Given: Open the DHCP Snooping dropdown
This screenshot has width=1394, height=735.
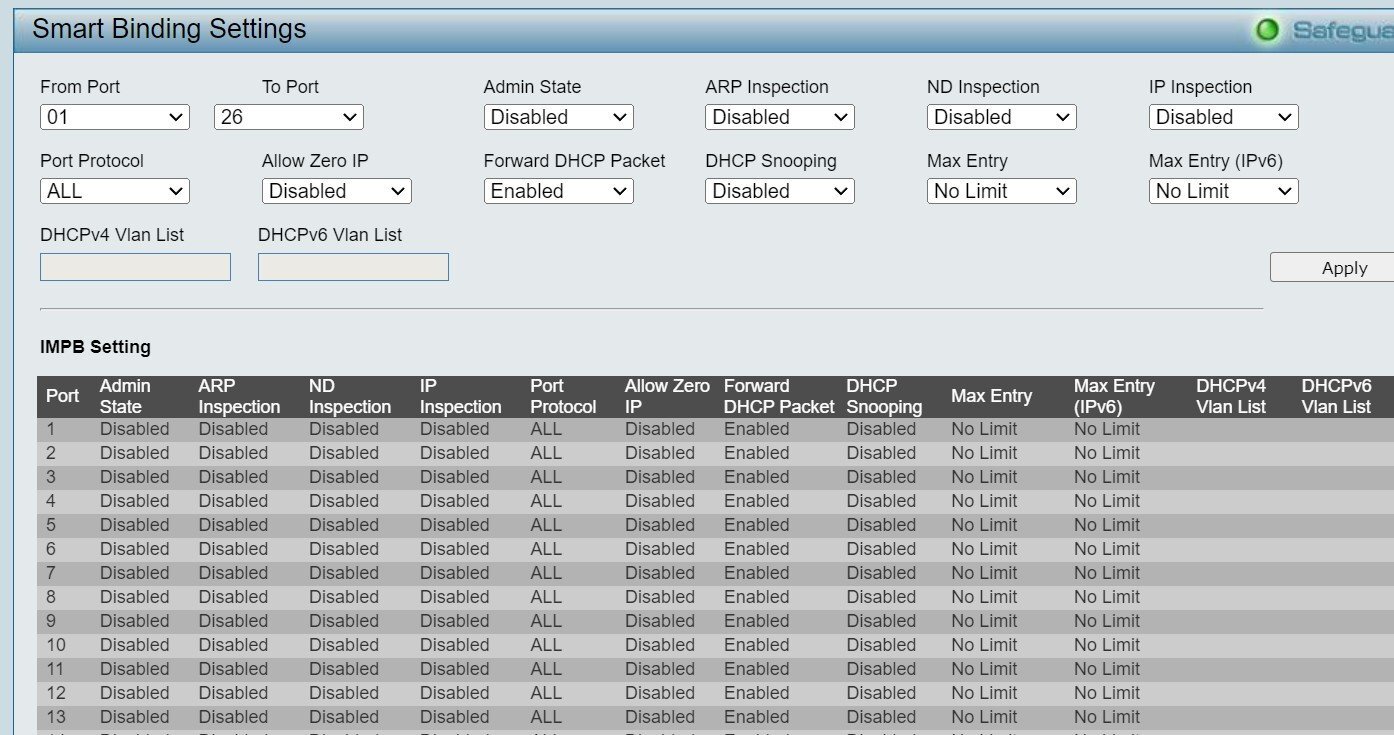Looking at the screenshot, I should coord(779,191).
